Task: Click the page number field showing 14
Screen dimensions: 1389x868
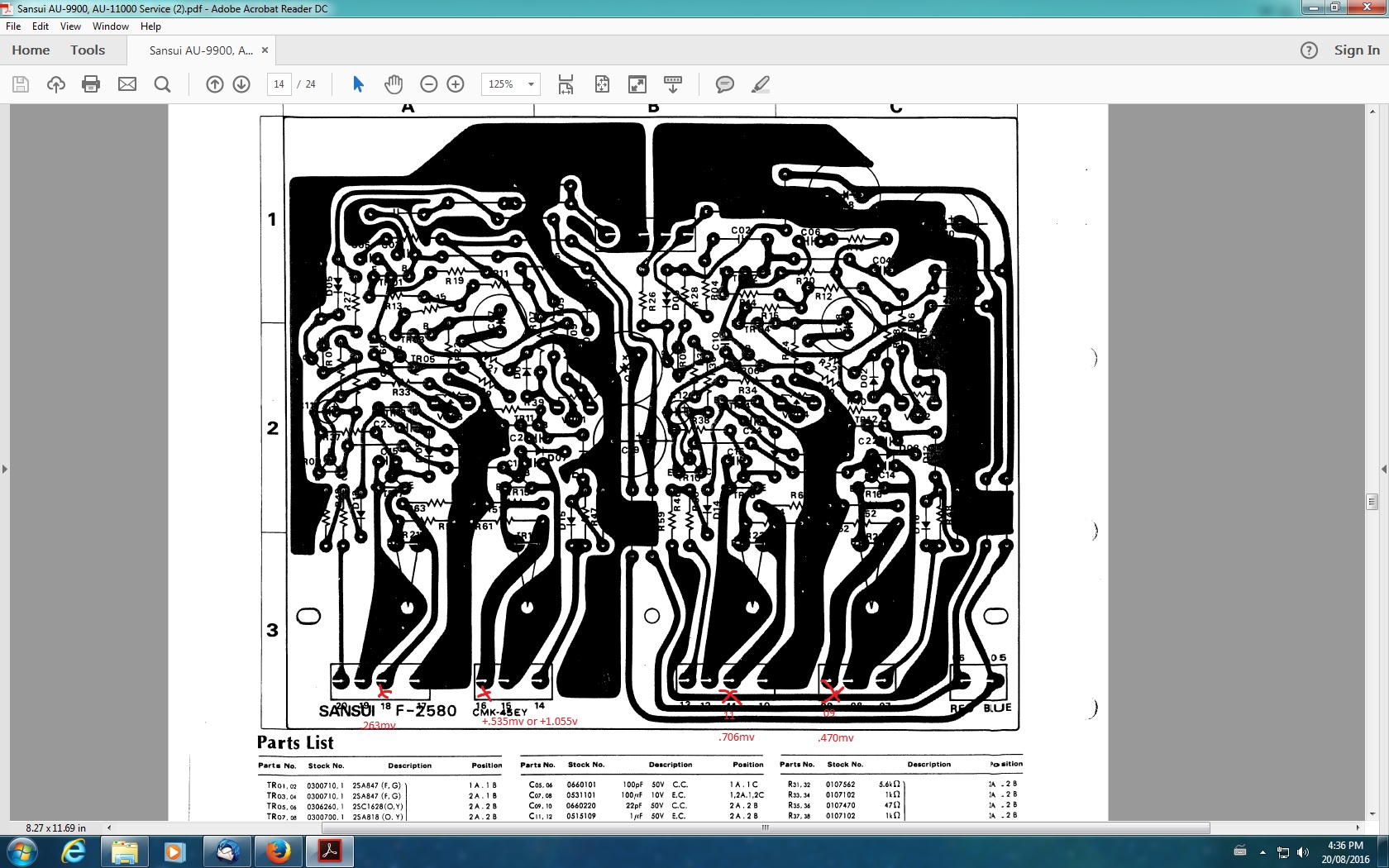Action: [x=279, y=84]
